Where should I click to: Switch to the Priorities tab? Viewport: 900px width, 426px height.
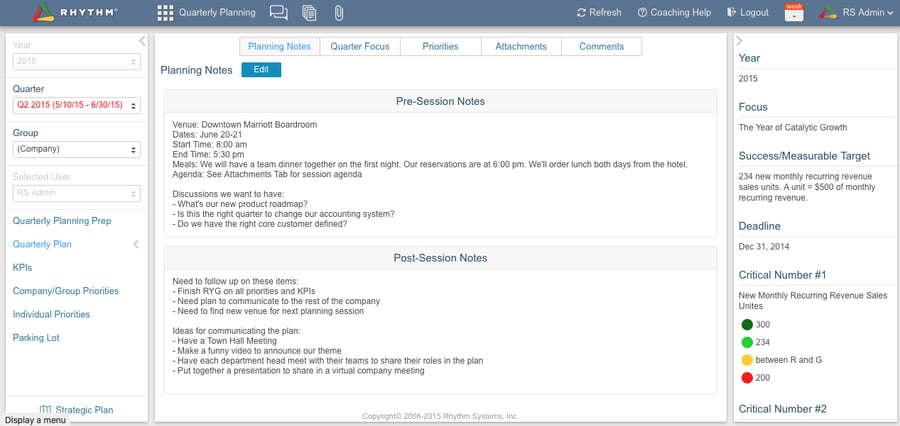click(x=440, y=46)
